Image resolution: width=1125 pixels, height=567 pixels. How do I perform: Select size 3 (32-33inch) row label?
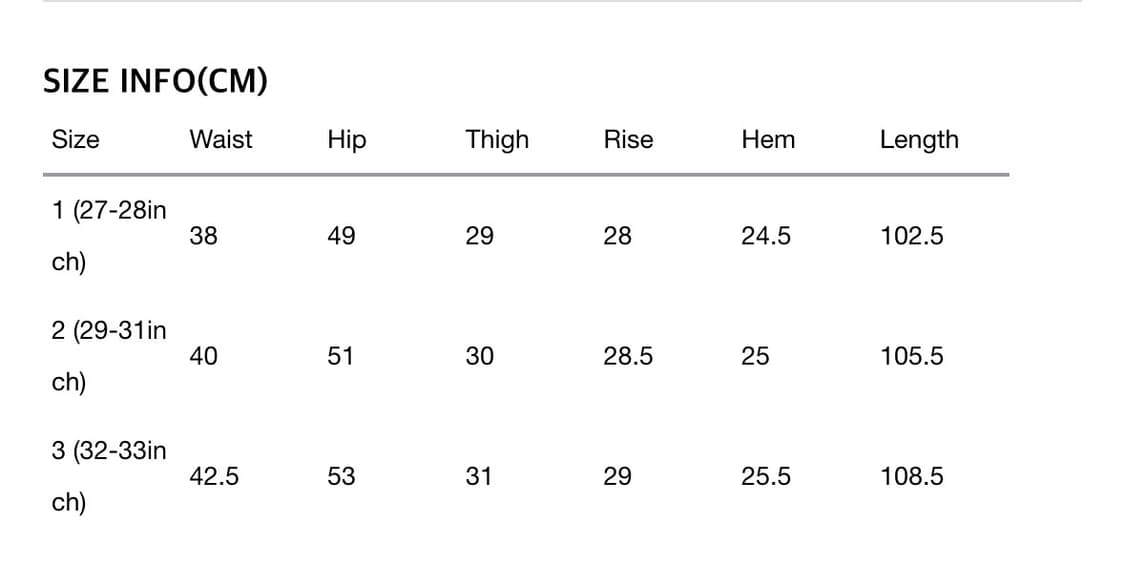click(108, 476)
